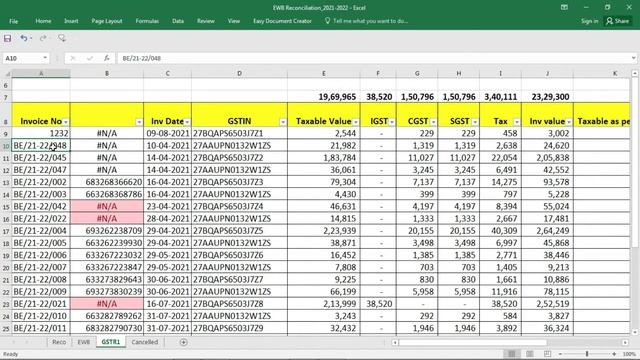Click the Redo arrow icon
The image size is (640, 360).
pyautogui.click(x=43, y=38)
